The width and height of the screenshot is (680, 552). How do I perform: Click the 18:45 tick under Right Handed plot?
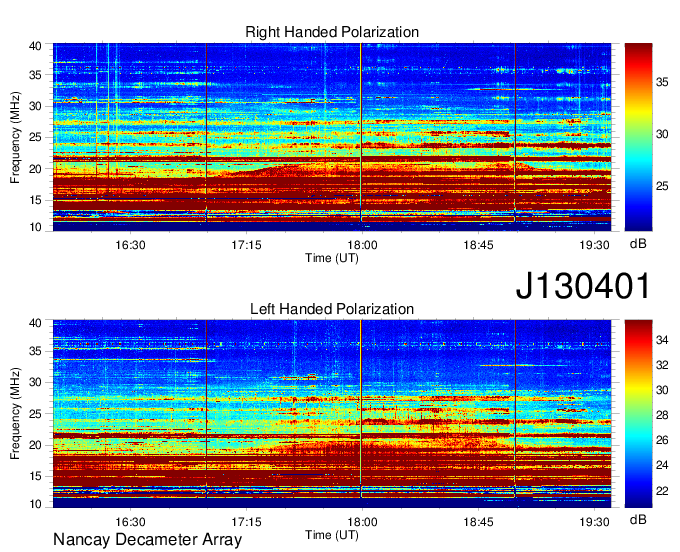[478, 245]
